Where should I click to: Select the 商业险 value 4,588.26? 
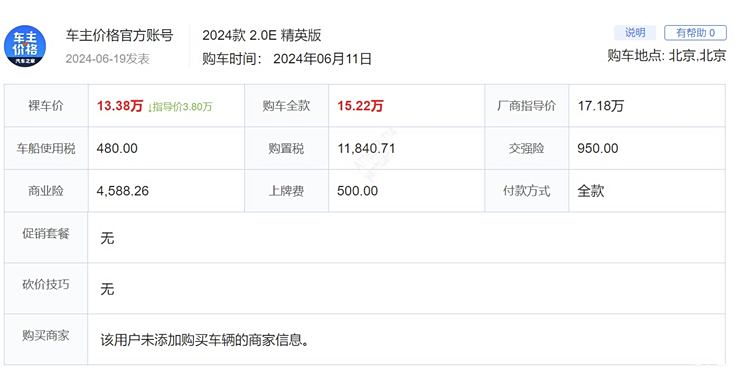[x=122, y=191]
